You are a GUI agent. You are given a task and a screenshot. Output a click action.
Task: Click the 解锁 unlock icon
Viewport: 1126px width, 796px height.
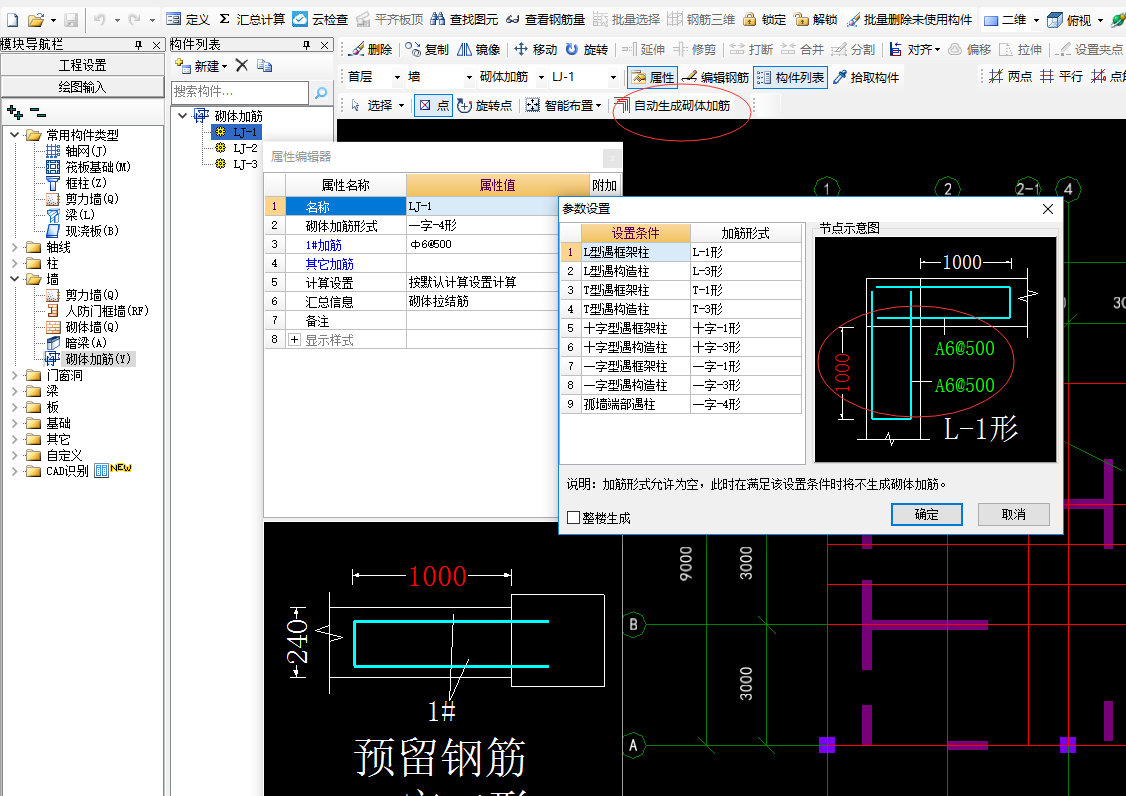(x=816, y=19)
